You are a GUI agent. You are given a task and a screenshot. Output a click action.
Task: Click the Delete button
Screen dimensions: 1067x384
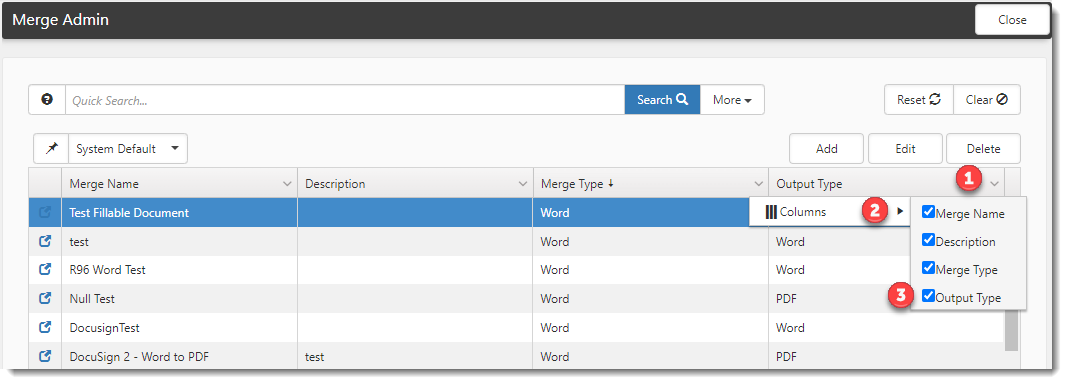tap(983, 148)
